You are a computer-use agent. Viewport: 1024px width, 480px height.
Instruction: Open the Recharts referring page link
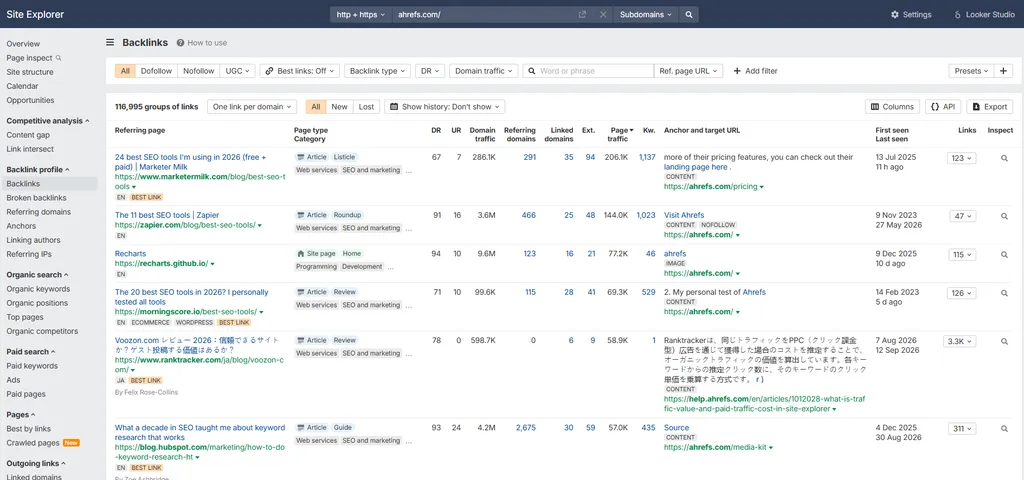tap(131, 253)
